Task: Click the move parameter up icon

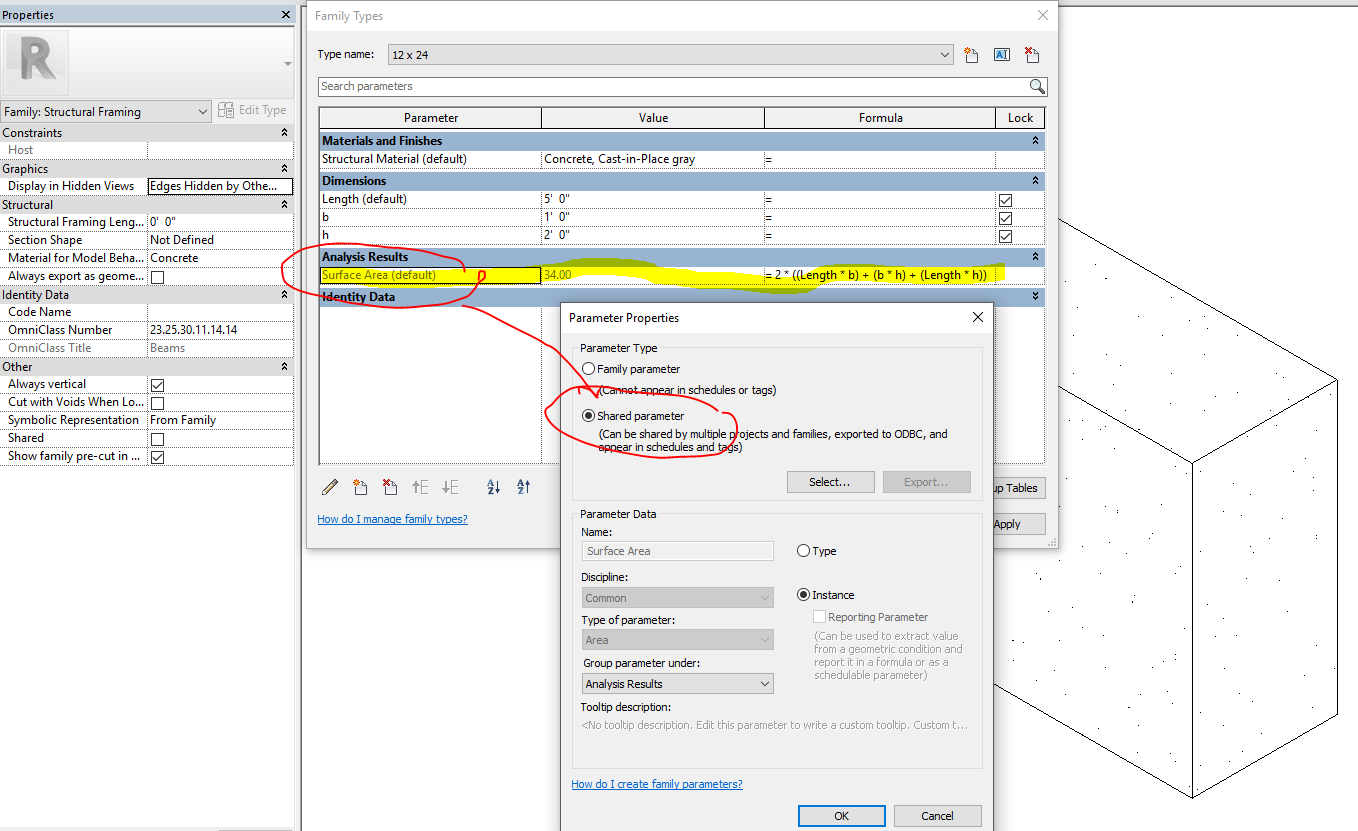Action: coord(420,487)
